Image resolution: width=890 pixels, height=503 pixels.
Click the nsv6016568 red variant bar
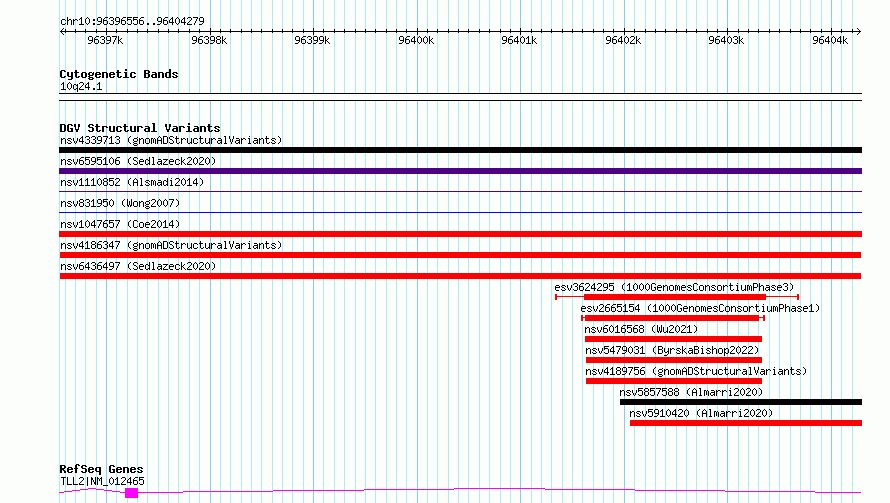[673, 339]
